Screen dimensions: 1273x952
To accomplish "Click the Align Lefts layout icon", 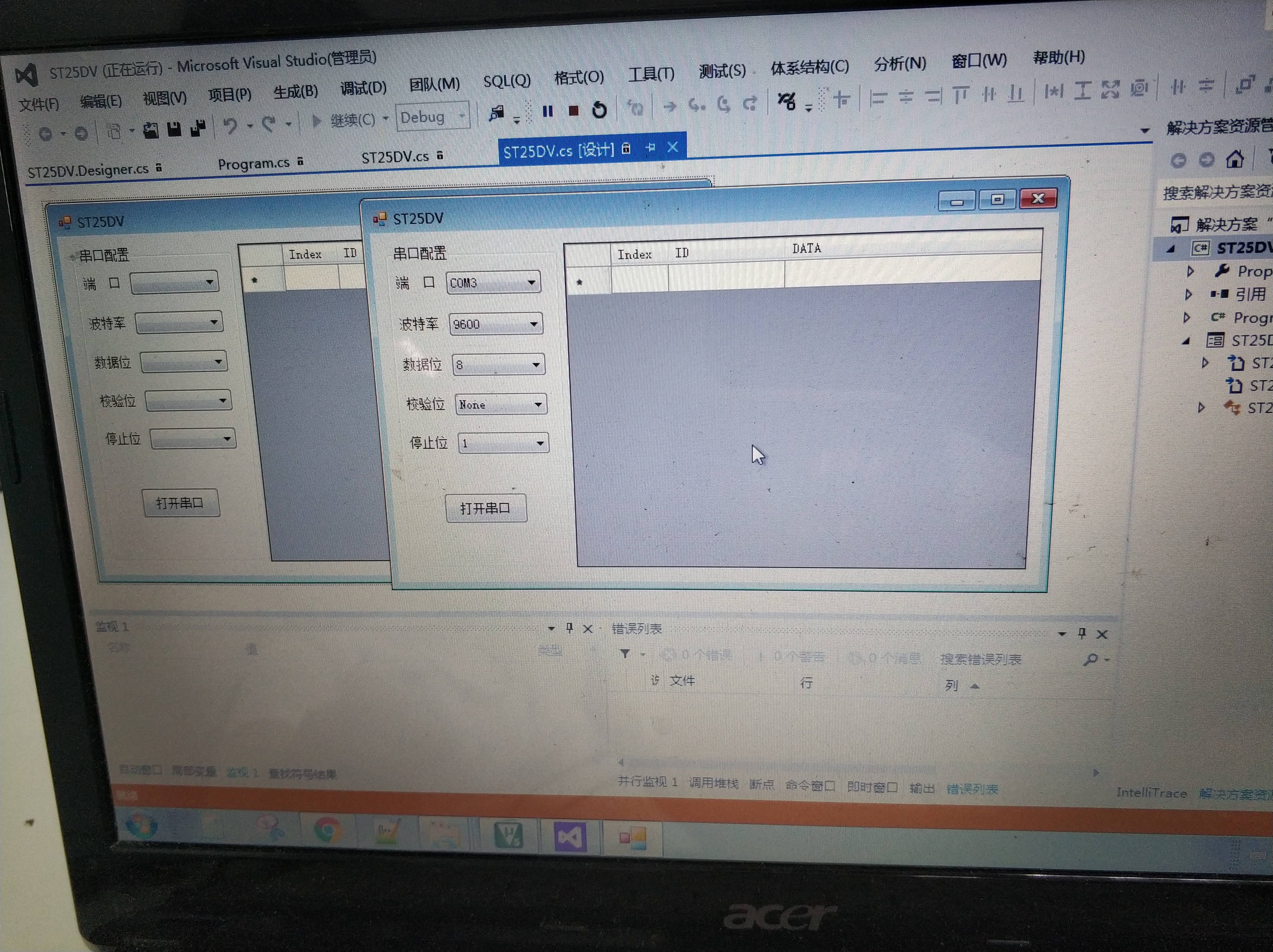I will coord(878,98).
